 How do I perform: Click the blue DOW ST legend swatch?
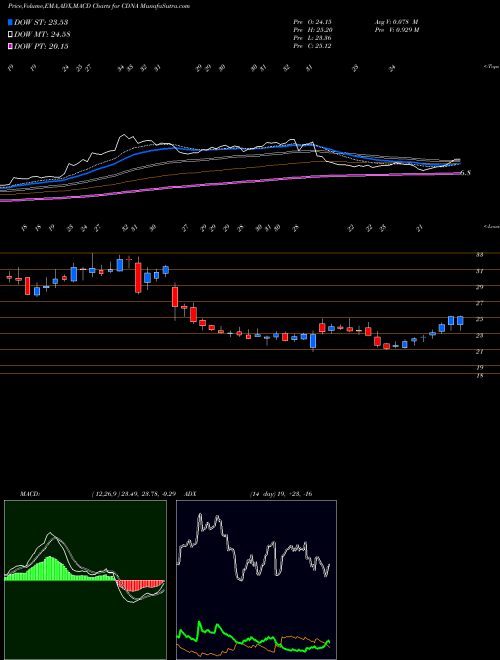[x=11, y=22]
